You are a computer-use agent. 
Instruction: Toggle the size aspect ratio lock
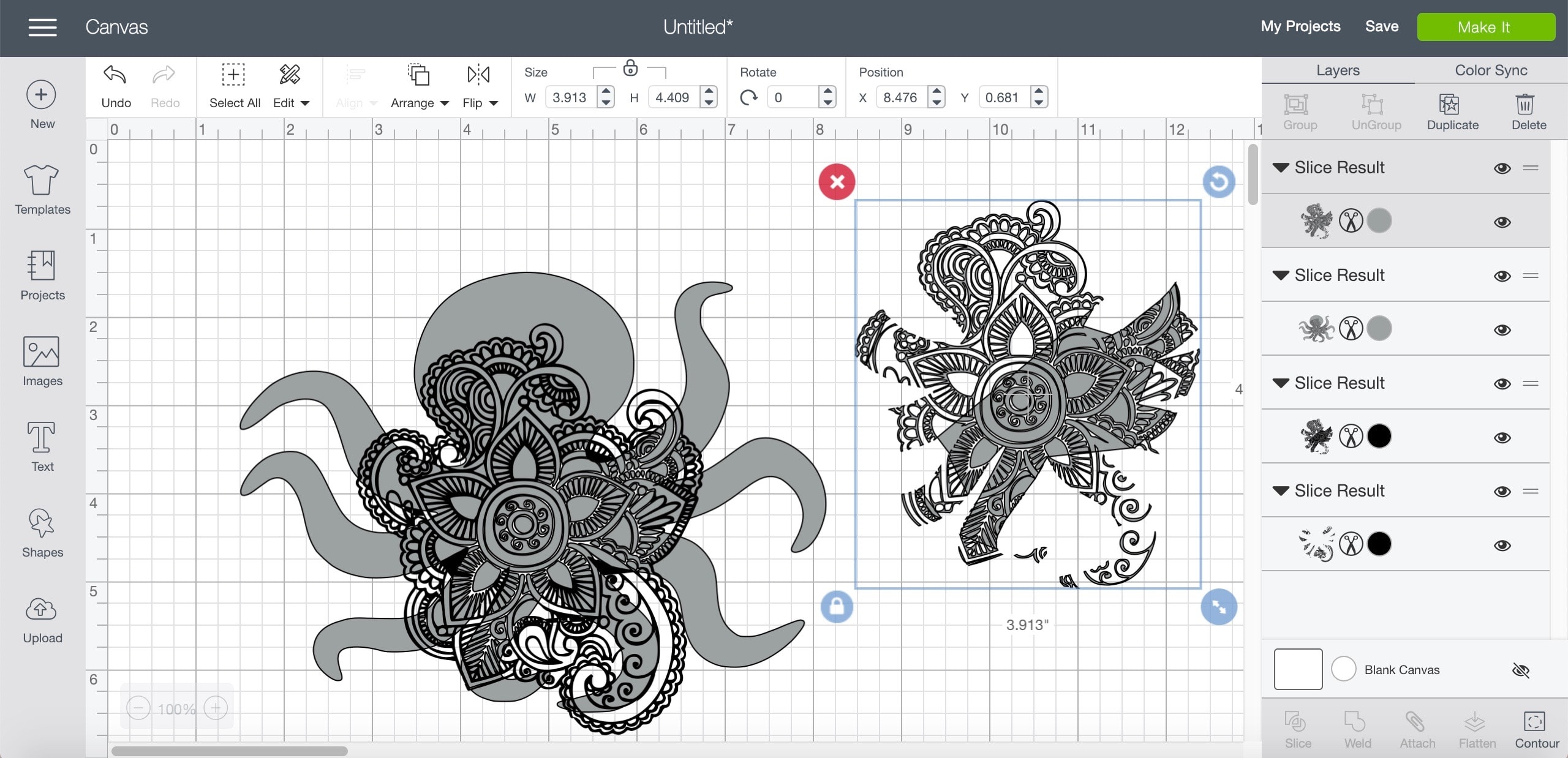[x=630, y=68]
